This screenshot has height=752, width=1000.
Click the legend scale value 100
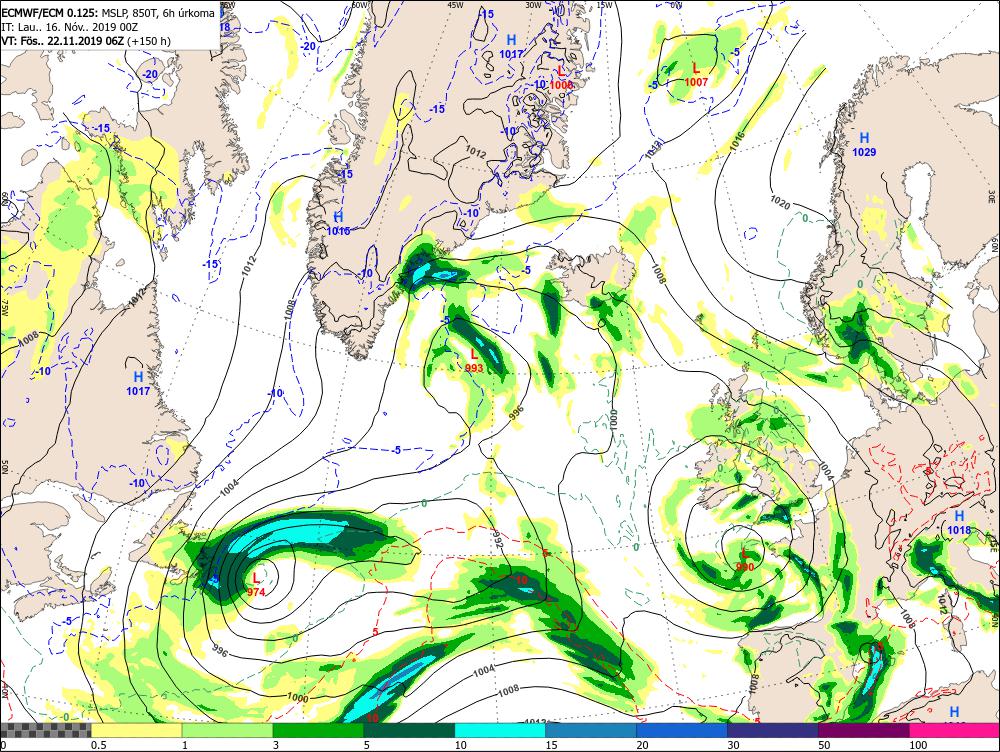918,745
